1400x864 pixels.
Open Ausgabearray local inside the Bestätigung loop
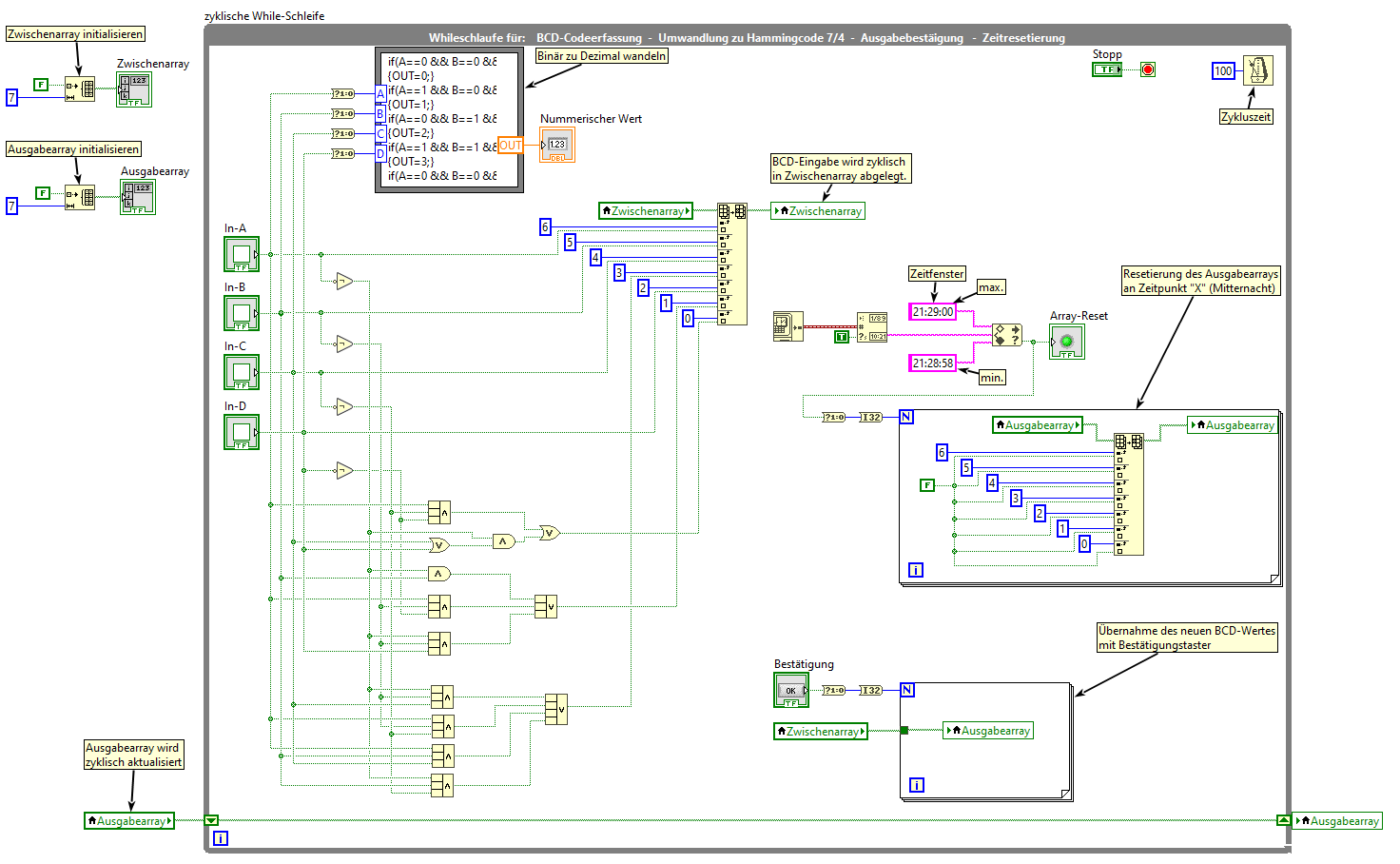point(988,731)
